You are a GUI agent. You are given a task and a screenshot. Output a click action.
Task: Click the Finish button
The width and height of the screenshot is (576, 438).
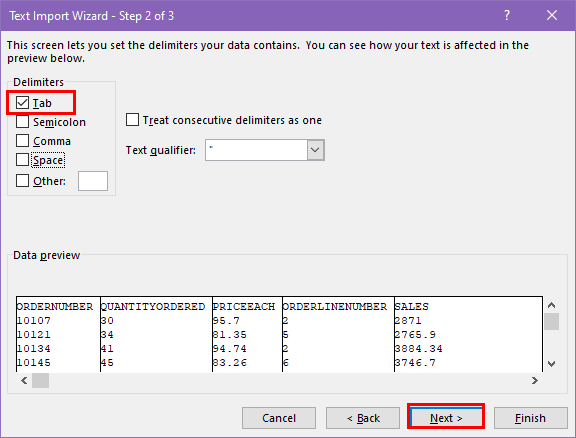[x=530, y=418]
